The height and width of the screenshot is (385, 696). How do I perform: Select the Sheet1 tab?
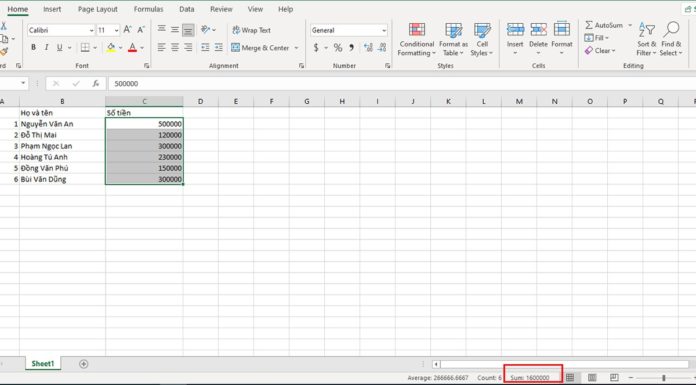pyautogui.click(x=43, y=364)
